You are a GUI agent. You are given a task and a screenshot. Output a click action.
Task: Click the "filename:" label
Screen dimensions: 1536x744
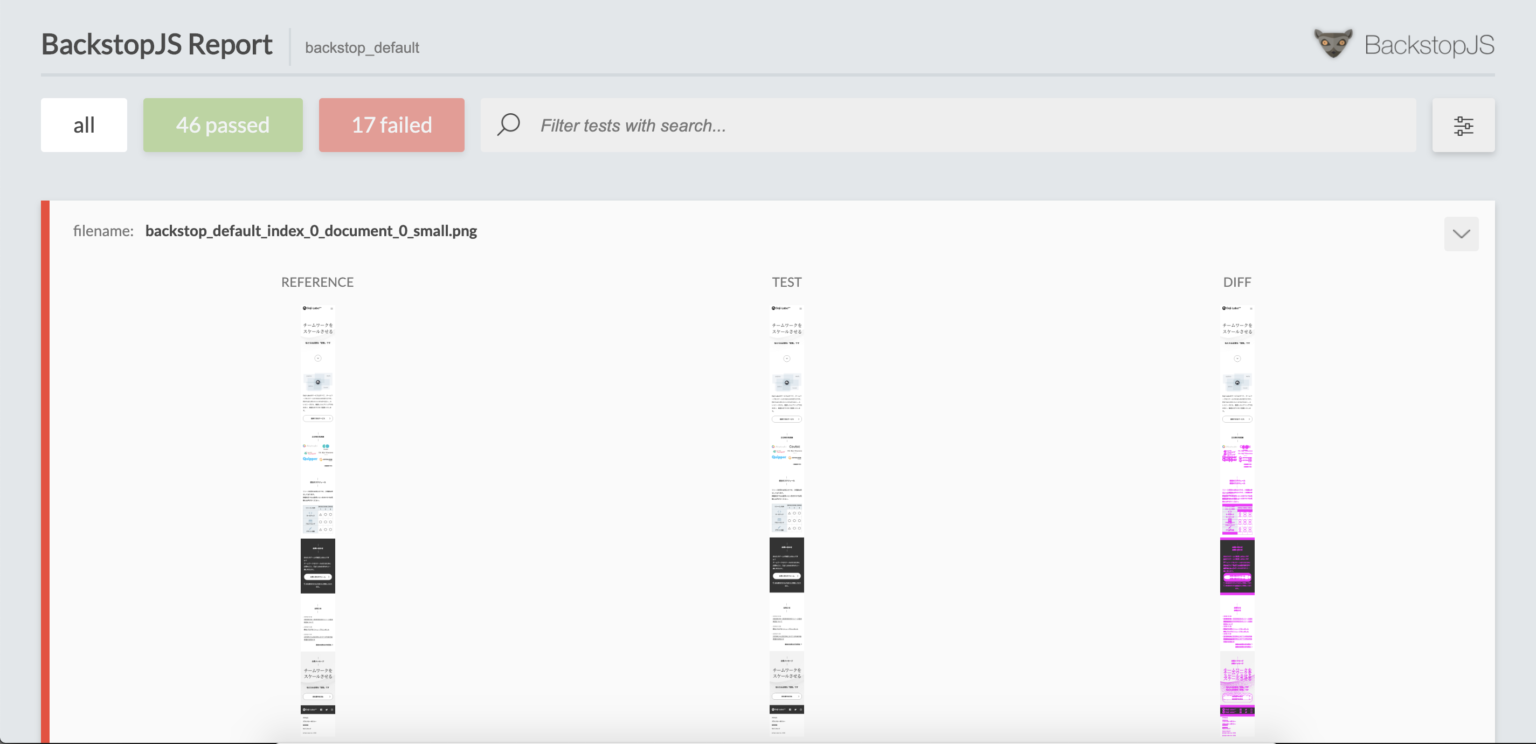pyautogui.click(x=103, y=231)
